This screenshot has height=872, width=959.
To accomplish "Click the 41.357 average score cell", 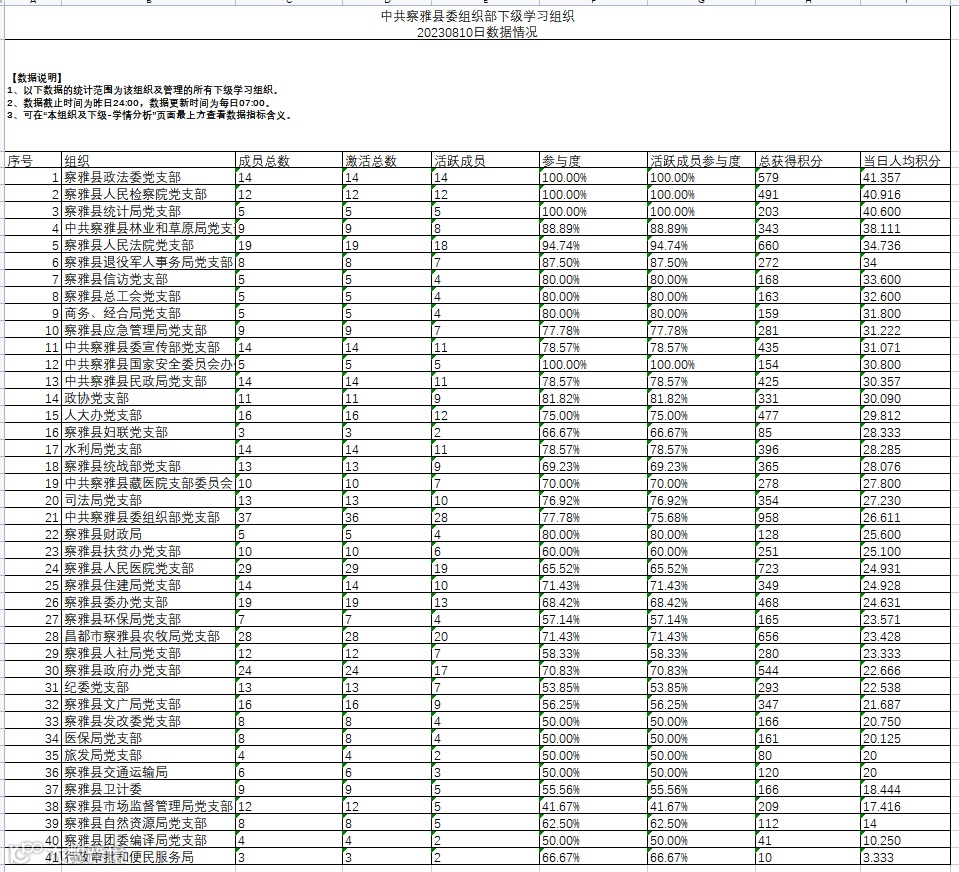I will (x=905, y=177).
